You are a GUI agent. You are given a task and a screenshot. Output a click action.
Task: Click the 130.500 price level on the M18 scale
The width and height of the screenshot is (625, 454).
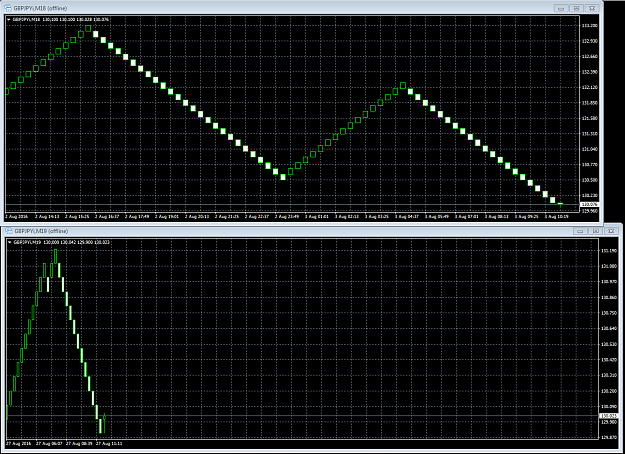pos(590,180)
